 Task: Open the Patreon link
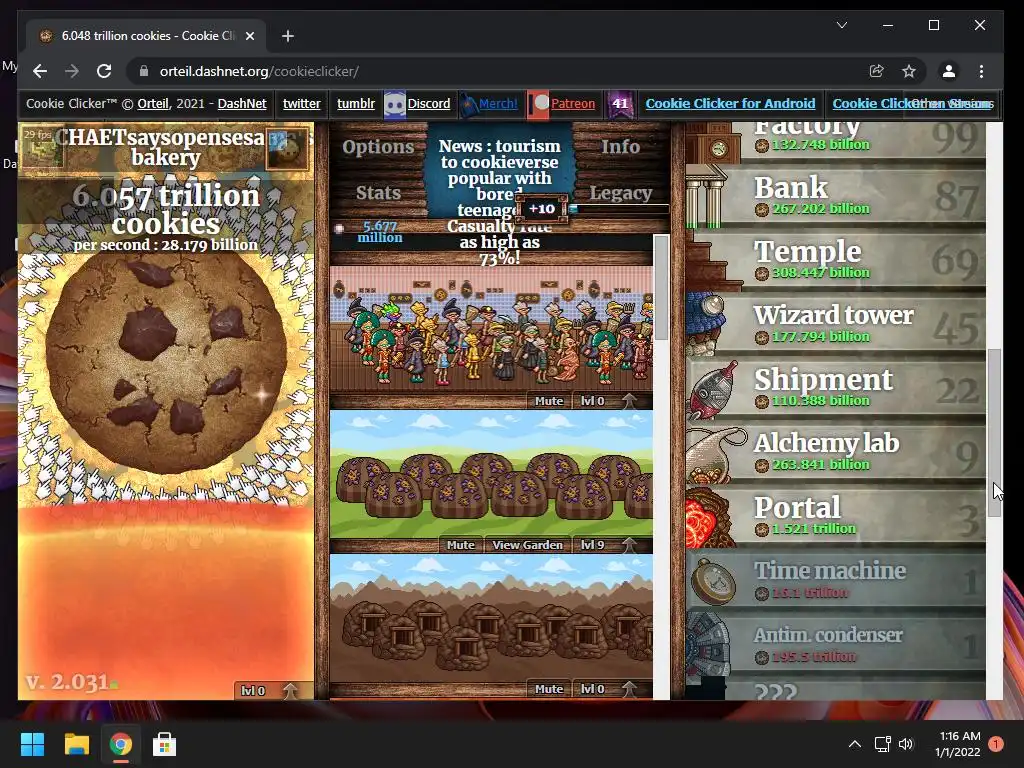[x=573, y=103]
